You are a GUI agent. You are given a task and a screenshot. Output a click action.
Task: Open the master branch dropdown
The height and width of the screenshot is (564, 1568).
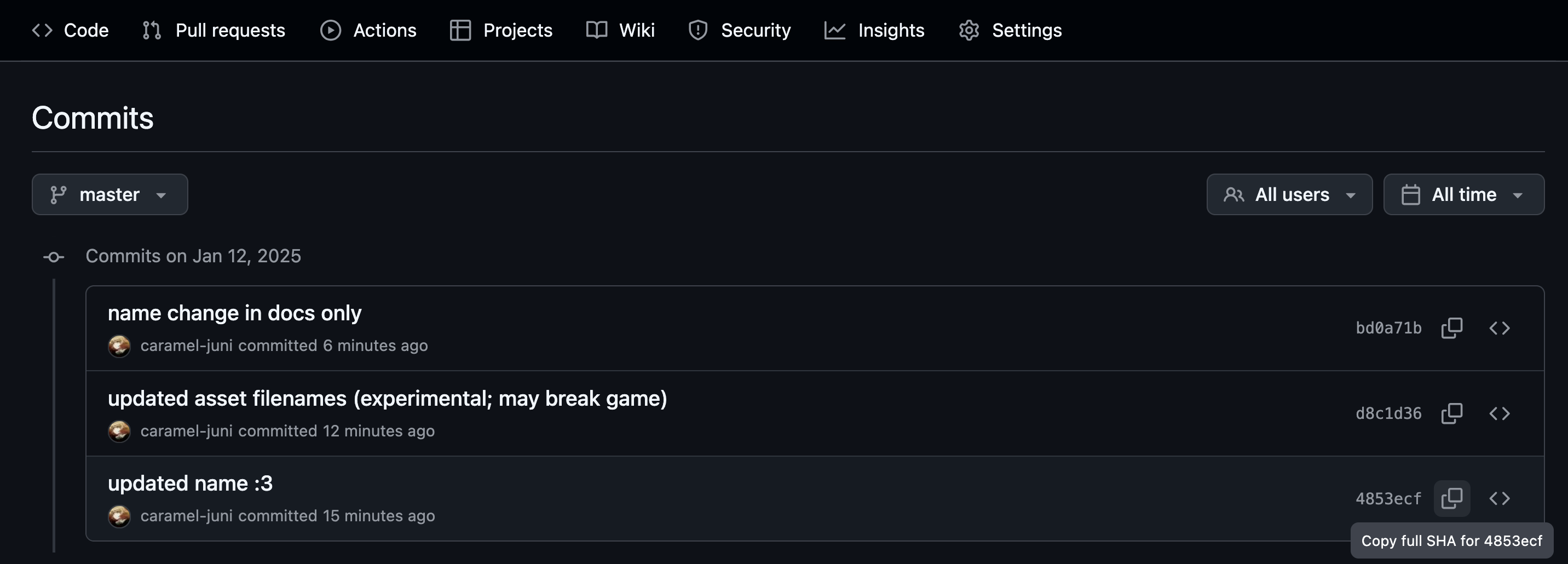tap(109, 194)
